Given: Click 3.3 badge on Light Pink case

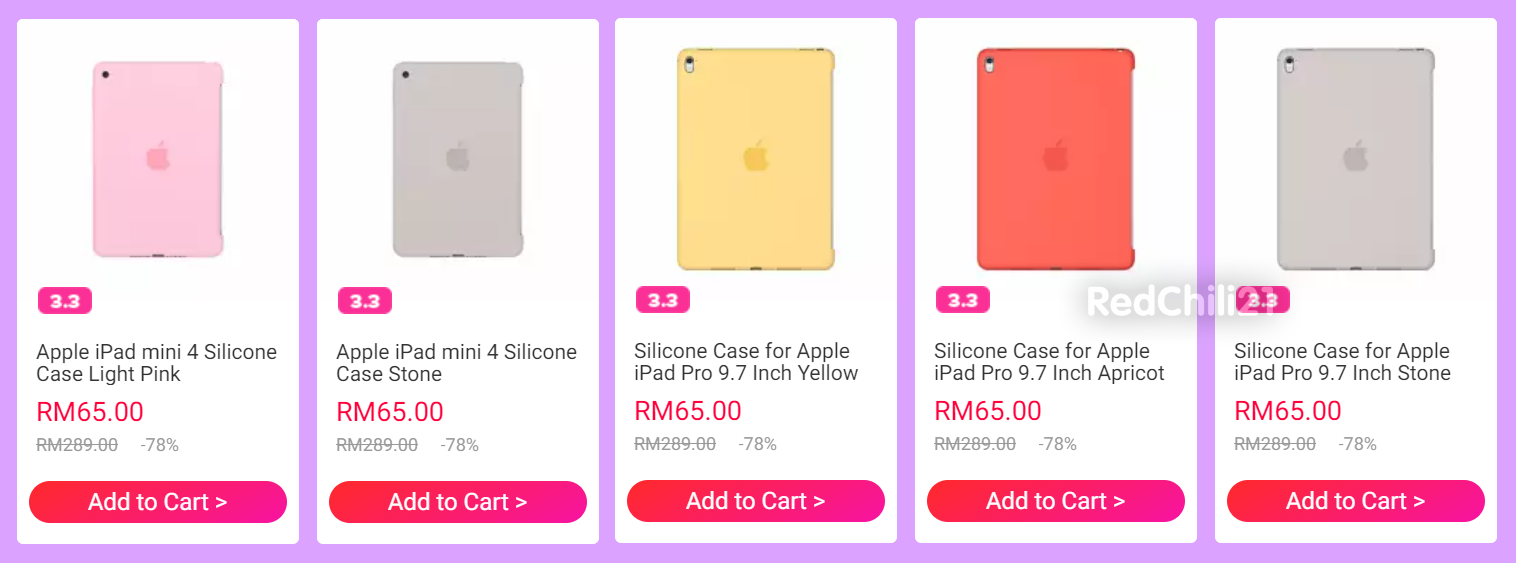Looking at the screenshot, I should point(65,301).
